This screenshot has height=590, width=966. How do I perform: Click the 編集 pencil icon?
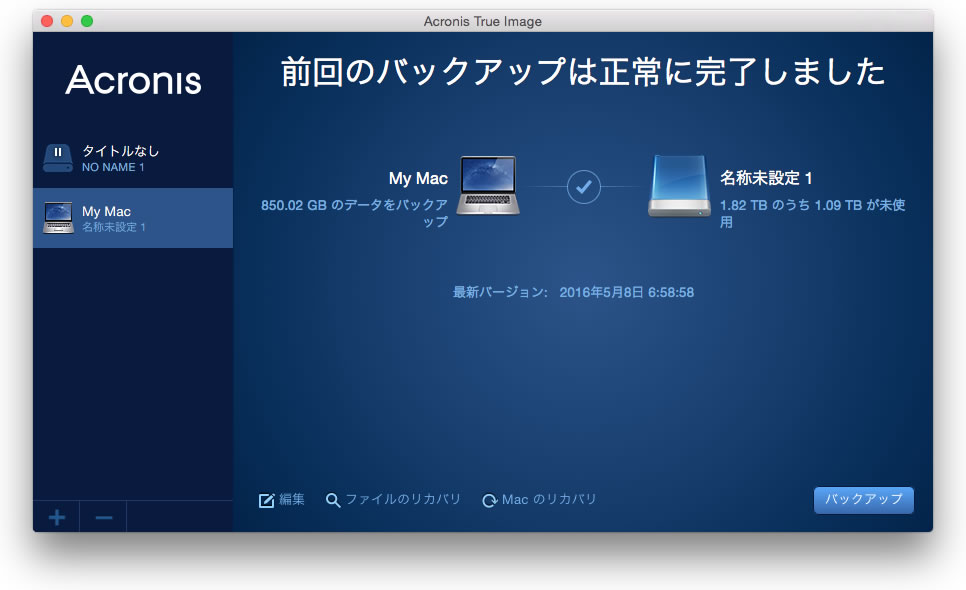(266, 500)
